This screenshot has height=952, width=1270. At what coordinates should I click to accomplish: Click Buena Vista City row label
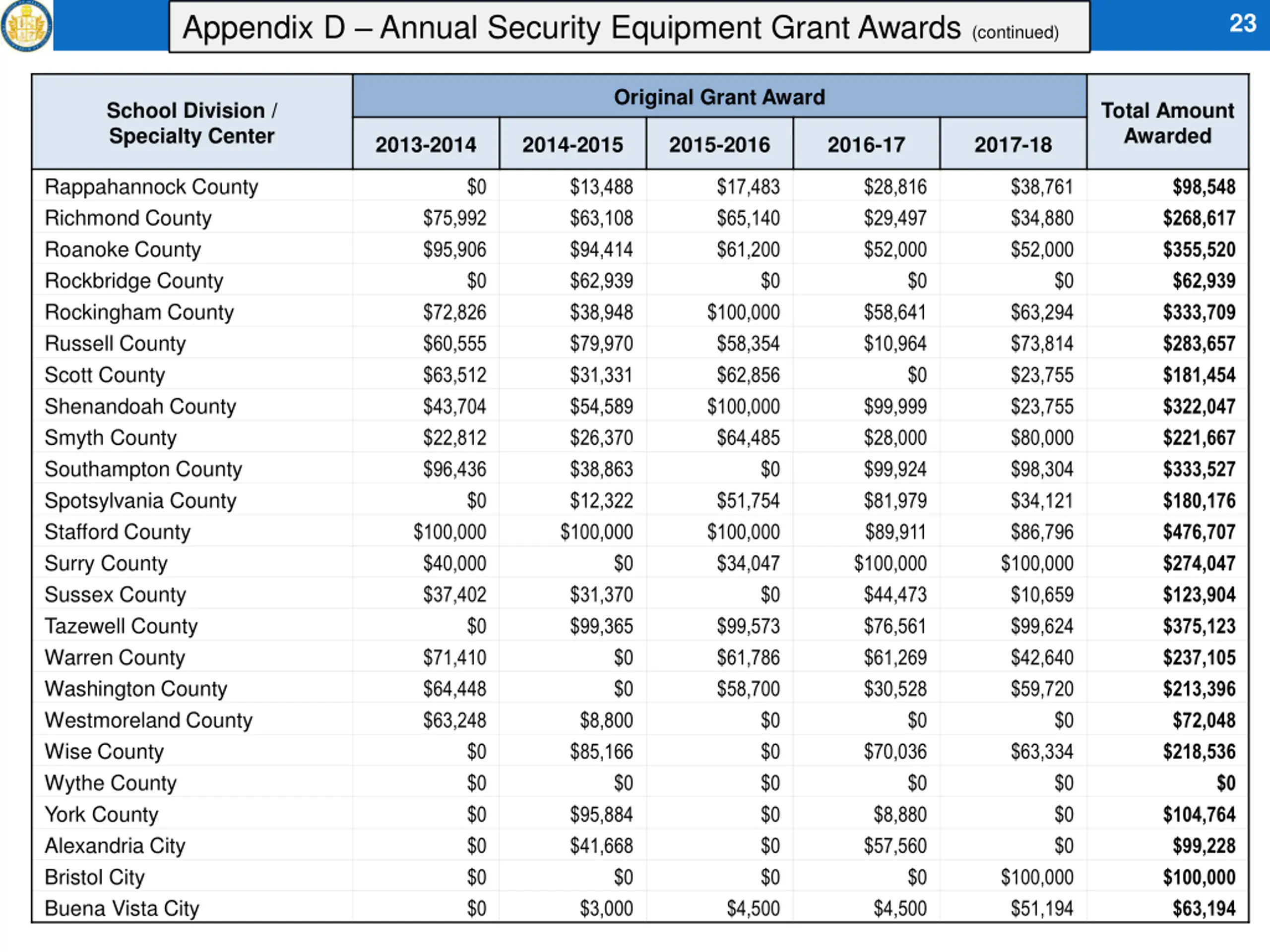pyautogui.click(x=123, y=908)
